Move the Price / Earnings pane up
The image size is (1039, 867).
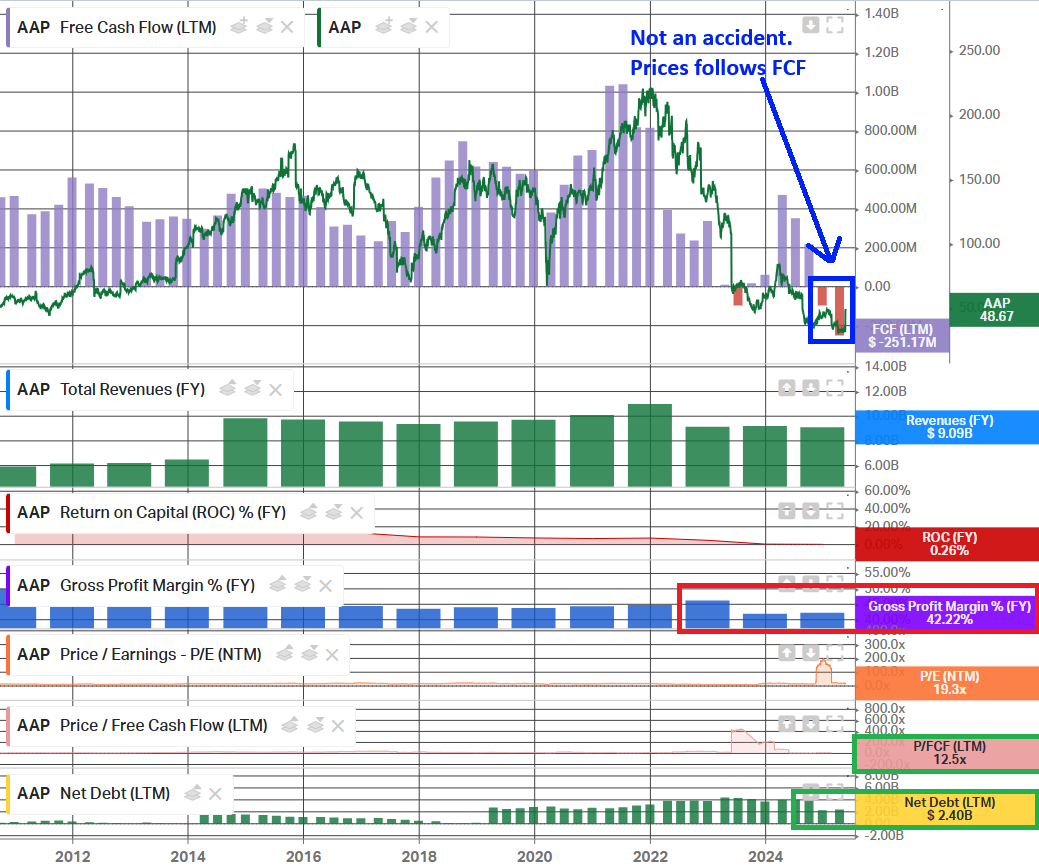tap(787, 653)
